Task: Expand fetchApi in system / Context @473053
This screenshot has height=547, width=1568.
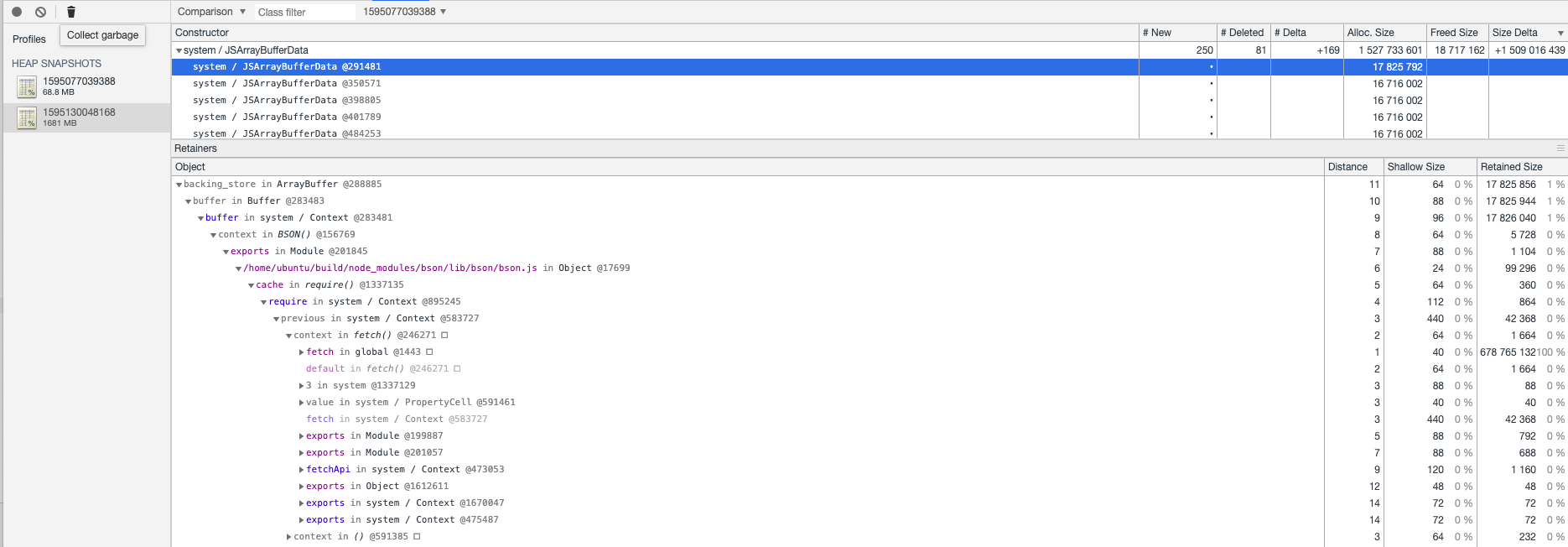Action: [x=301, y=470]
